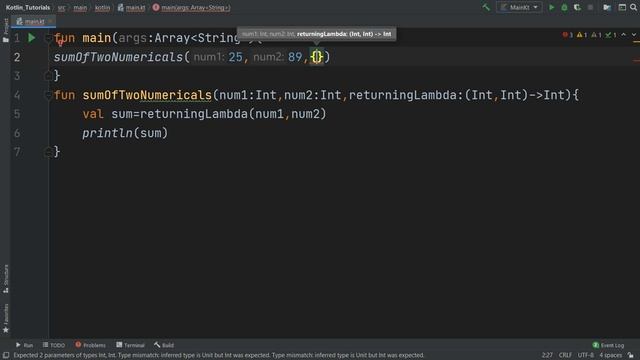
Task: Click the error stripe mark on right scrollbar
Action: 636,60
